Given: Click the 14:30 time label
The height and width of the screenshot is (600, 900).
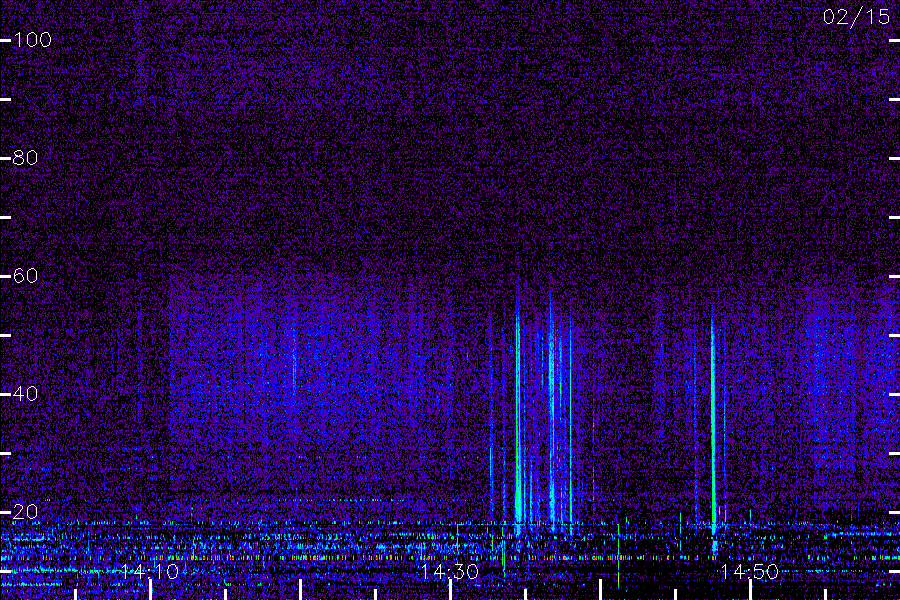Looking at the screenshot, I should 450,571.
